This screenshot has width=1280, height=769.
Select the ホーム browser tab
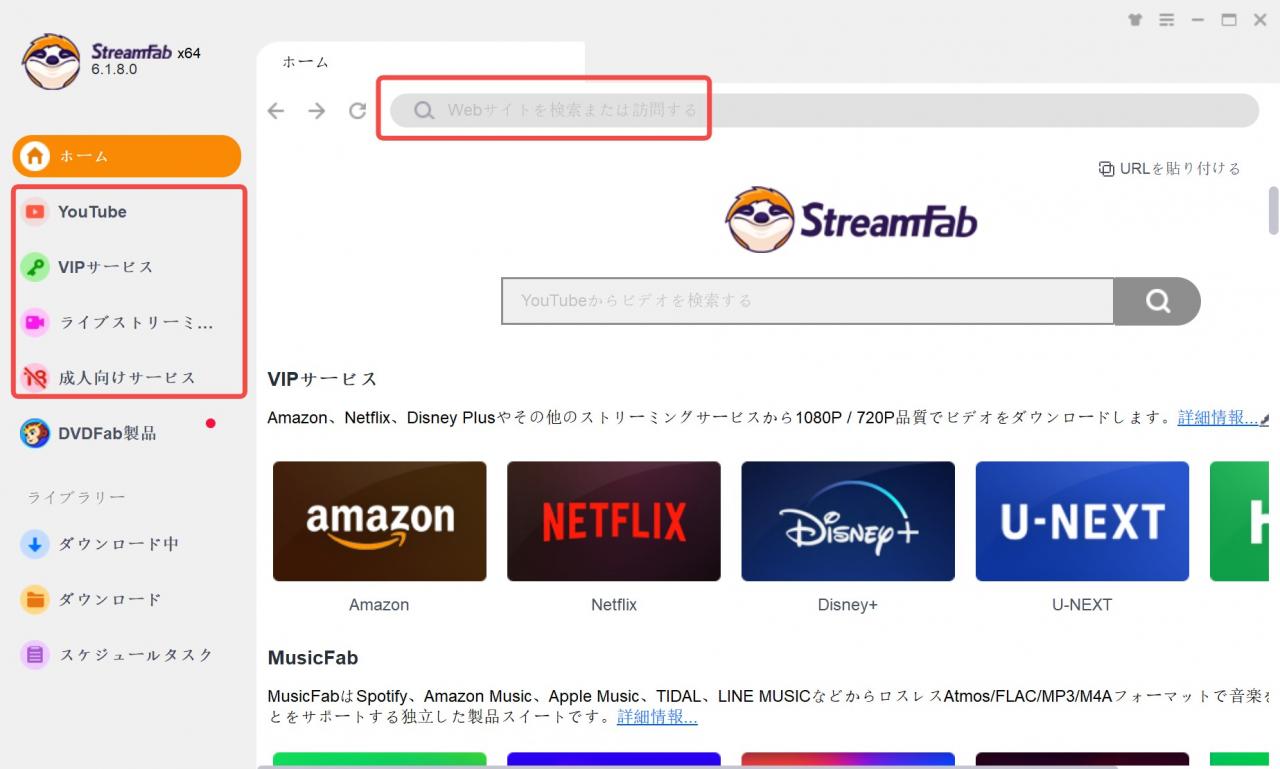(x=420, y=62)
